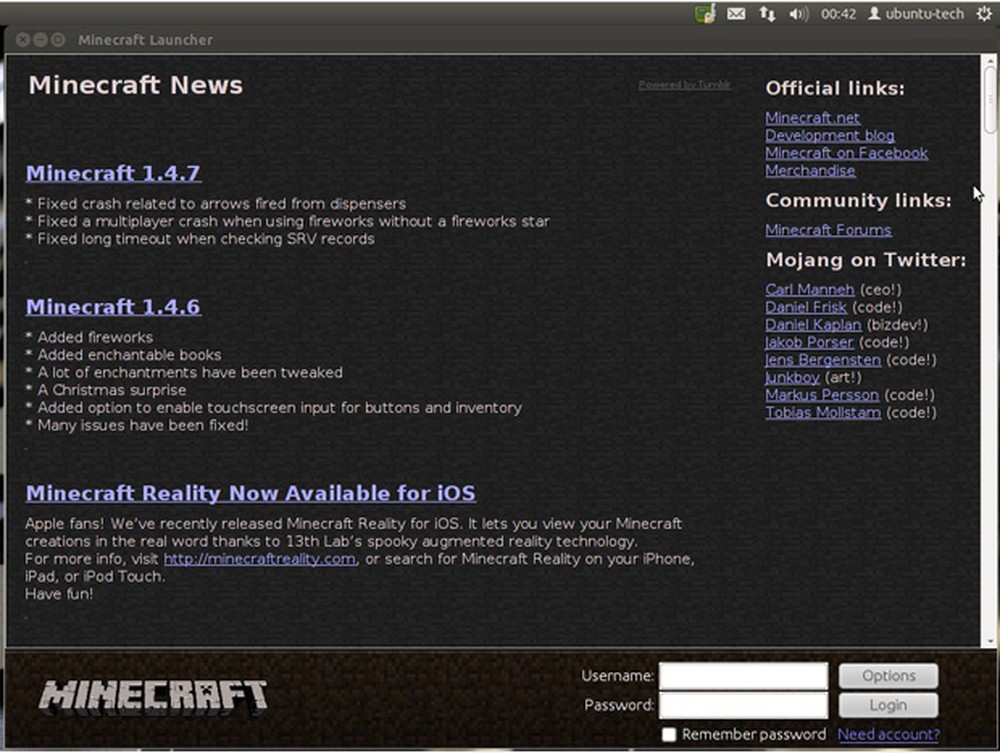The image size is (1000, 753).
Task: Open the Need account? link
Action: 888,735
